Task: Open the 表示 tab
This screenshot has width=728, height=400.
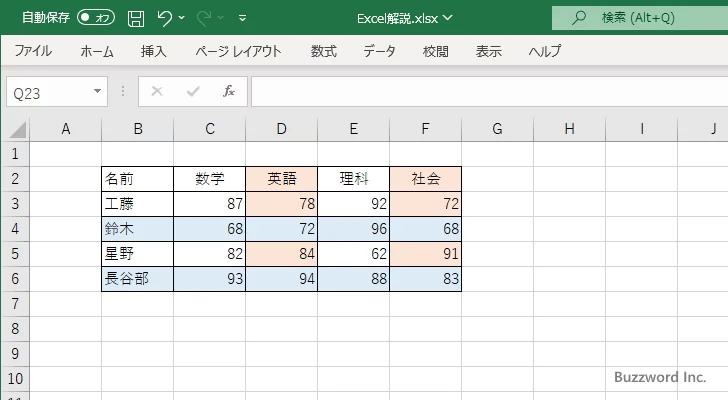Action: click(x=488, y=51)
